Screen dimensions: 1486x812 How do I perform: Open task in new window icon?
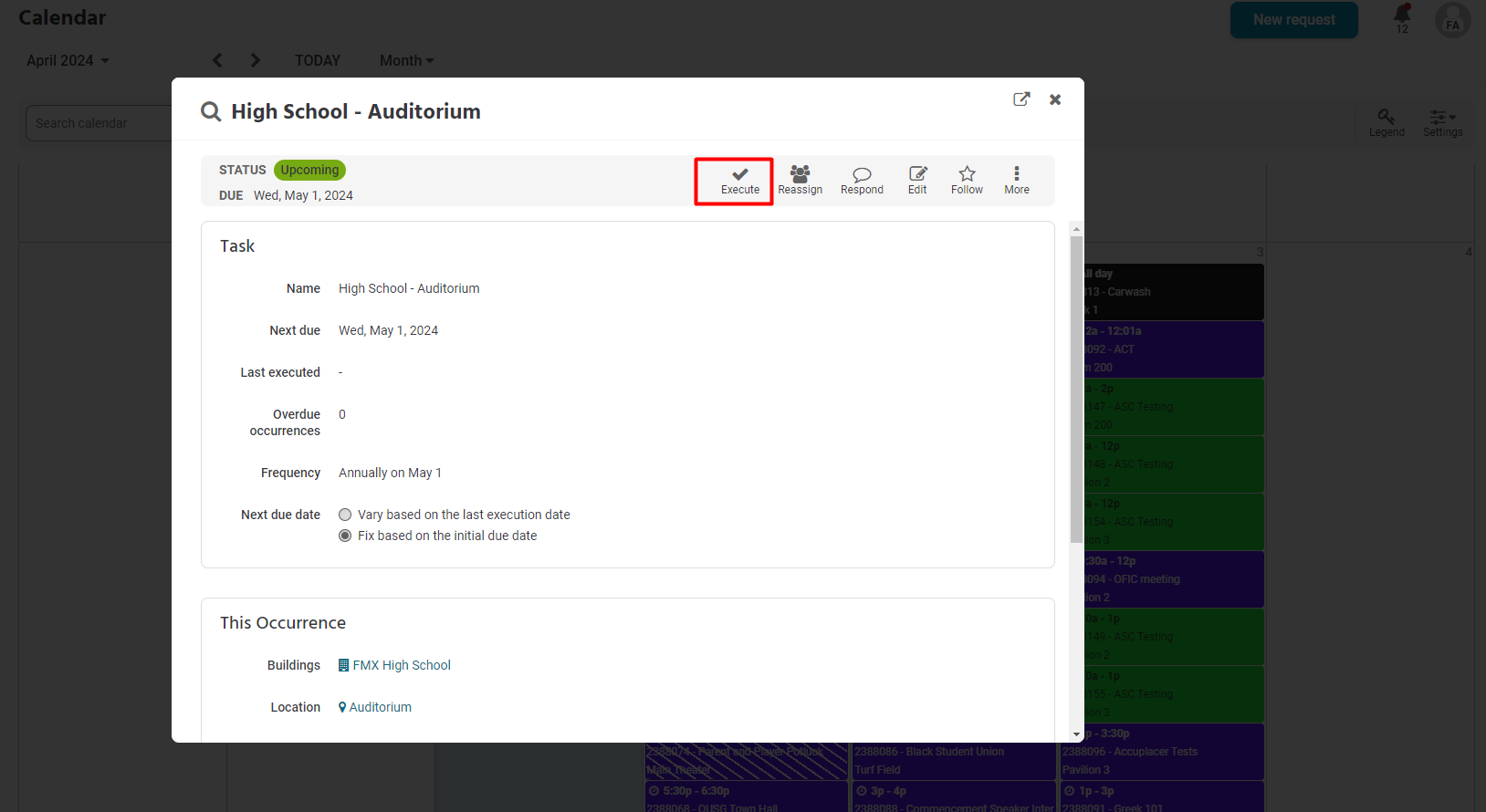tap(1021, 99)
